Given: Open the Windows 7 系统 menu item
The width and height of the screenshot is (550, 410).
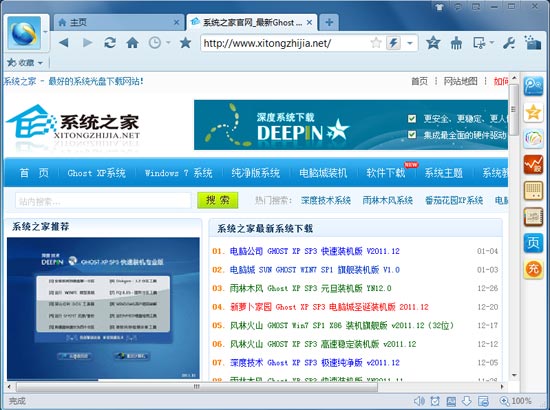Looking at the screenshot, I should 178,173.
